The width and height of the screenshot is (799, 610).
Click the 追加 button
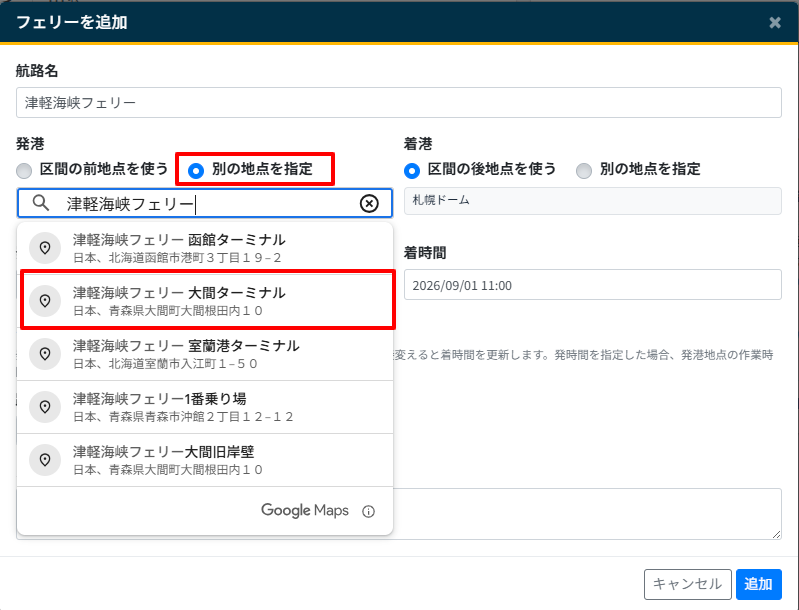coord(758,584)
